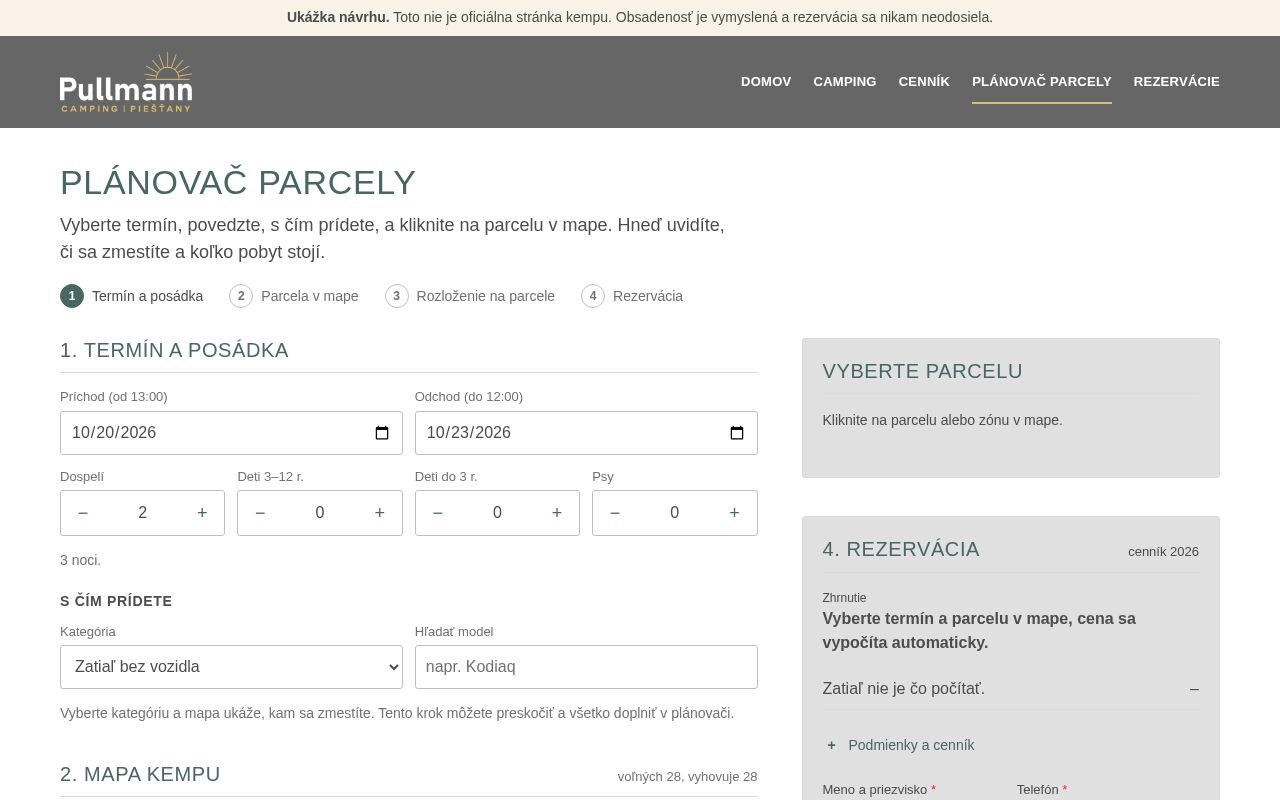Increase the Dospelí count

pyautogui.click(x=202, y=513)
